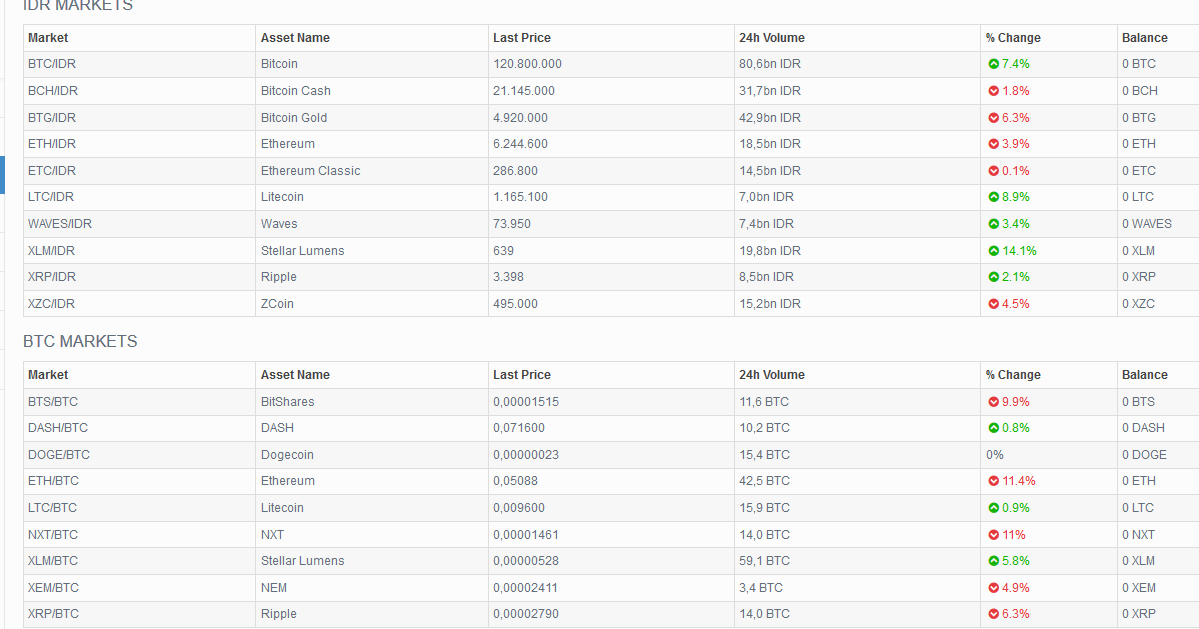Click % Change header in BTC markets table
The image size is (1199, 629).
[x=1012, y=375]
